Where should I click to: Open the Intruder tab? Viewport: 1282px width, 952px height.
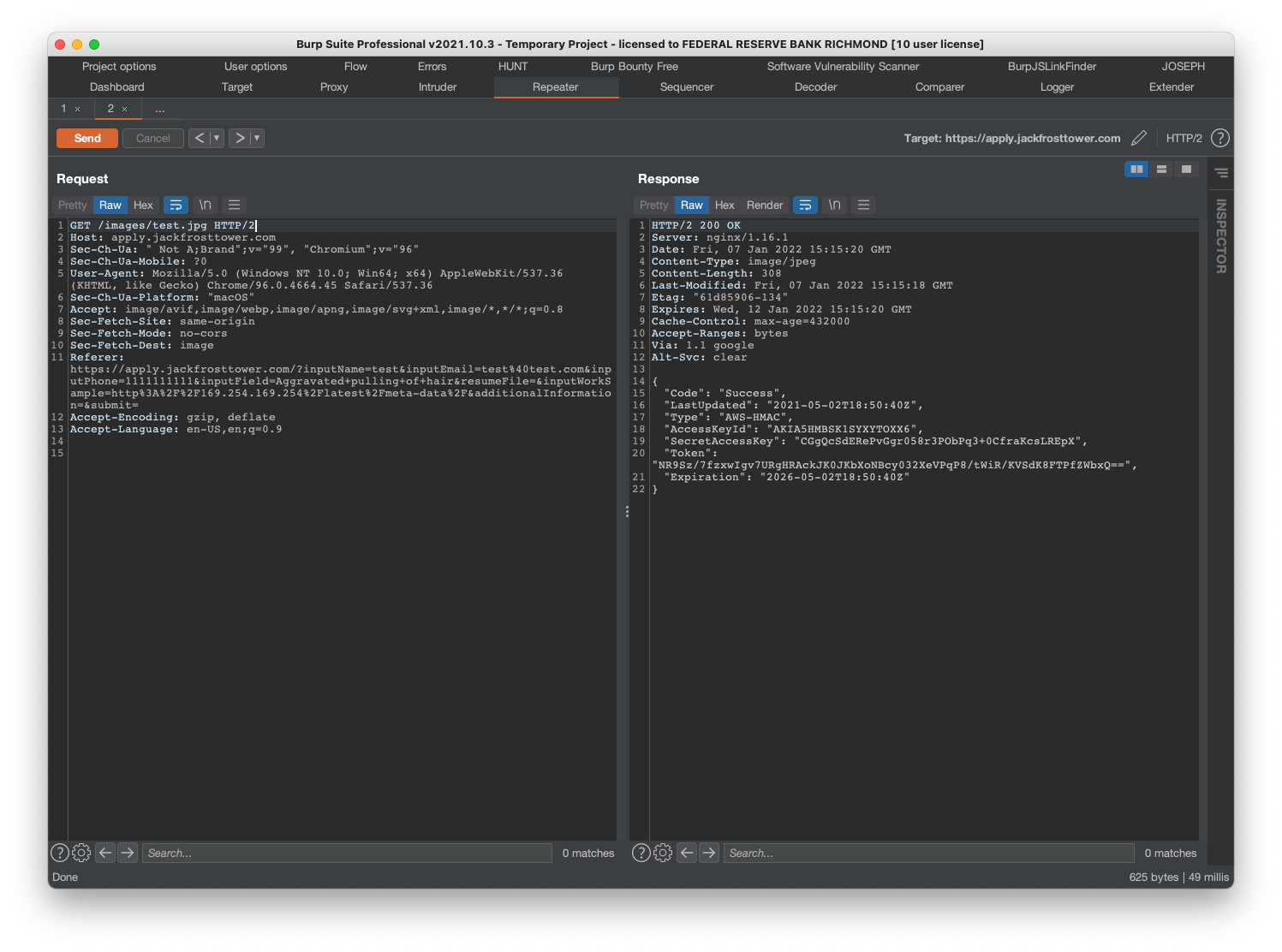[x=438, y=87]
